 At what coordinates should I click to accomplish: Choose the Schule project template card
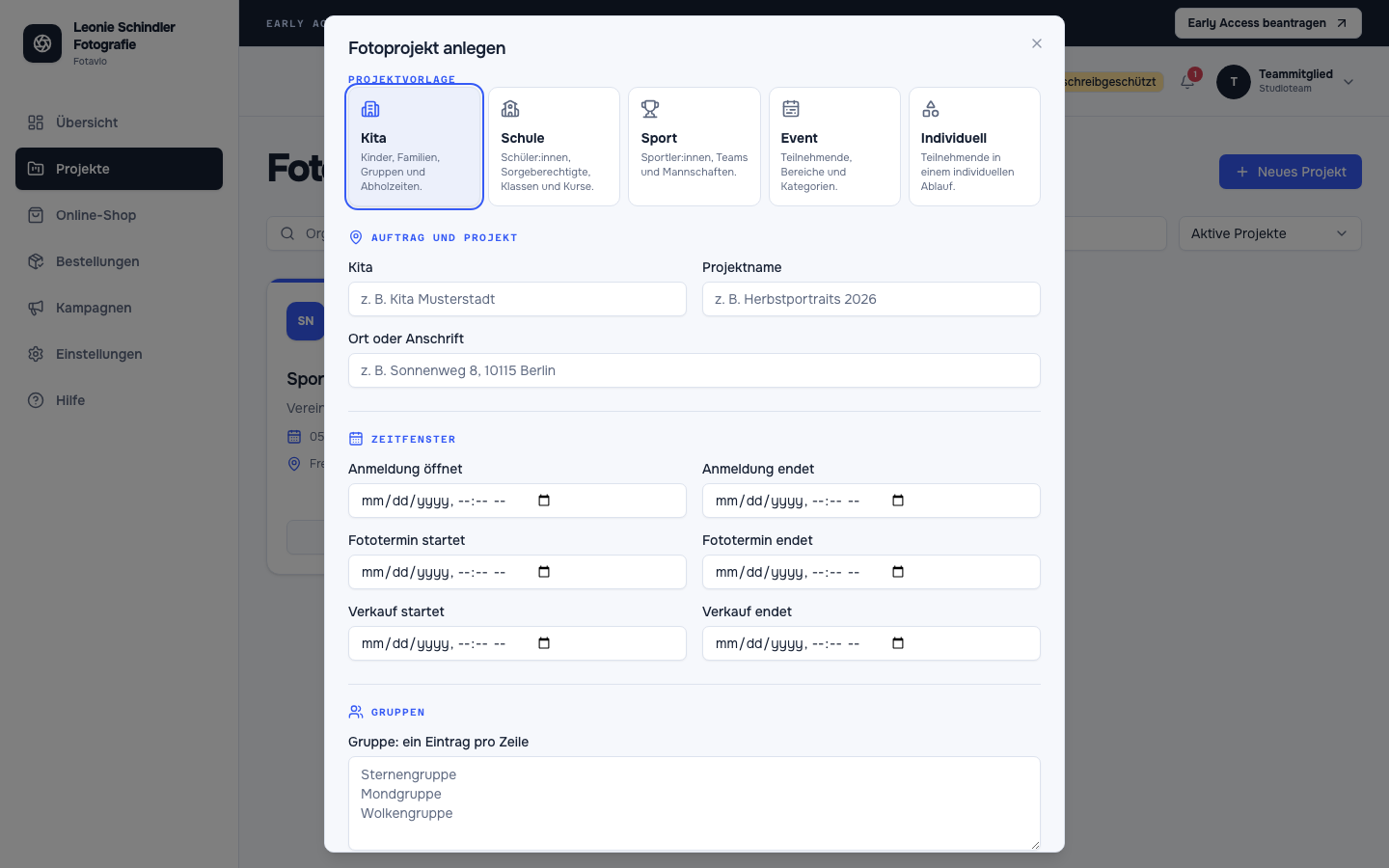pyautogui.click(x=554, y=147)
